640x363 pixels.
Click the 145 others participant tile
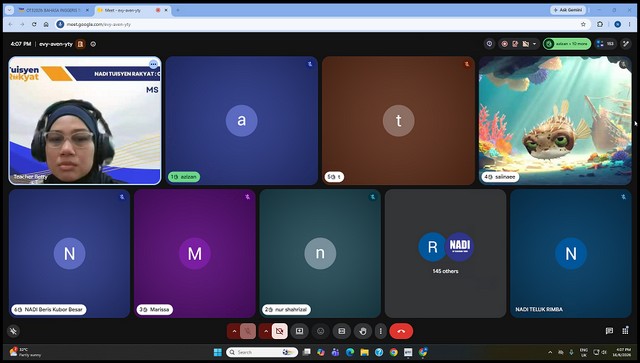pyautogui.click(x=445, y=253)
